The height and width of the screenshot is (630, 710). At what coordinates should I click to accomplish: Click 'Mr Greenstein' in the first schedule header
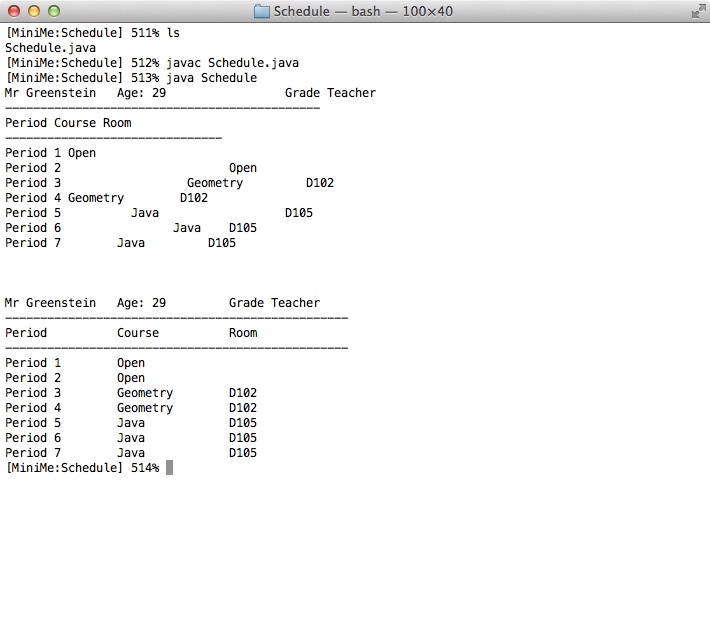tap(50, 93)
